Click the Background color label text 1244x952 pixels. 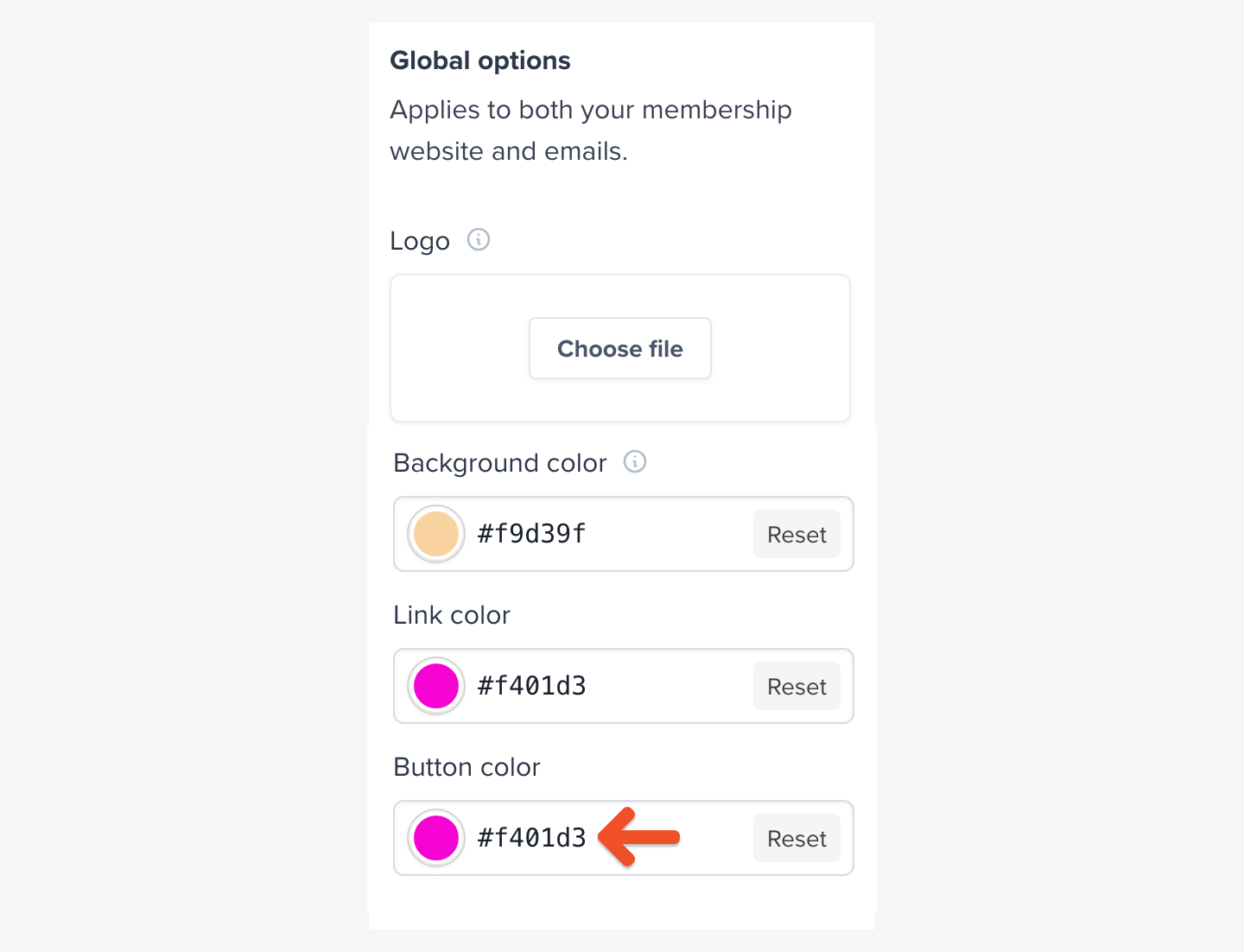pos(500,463)
